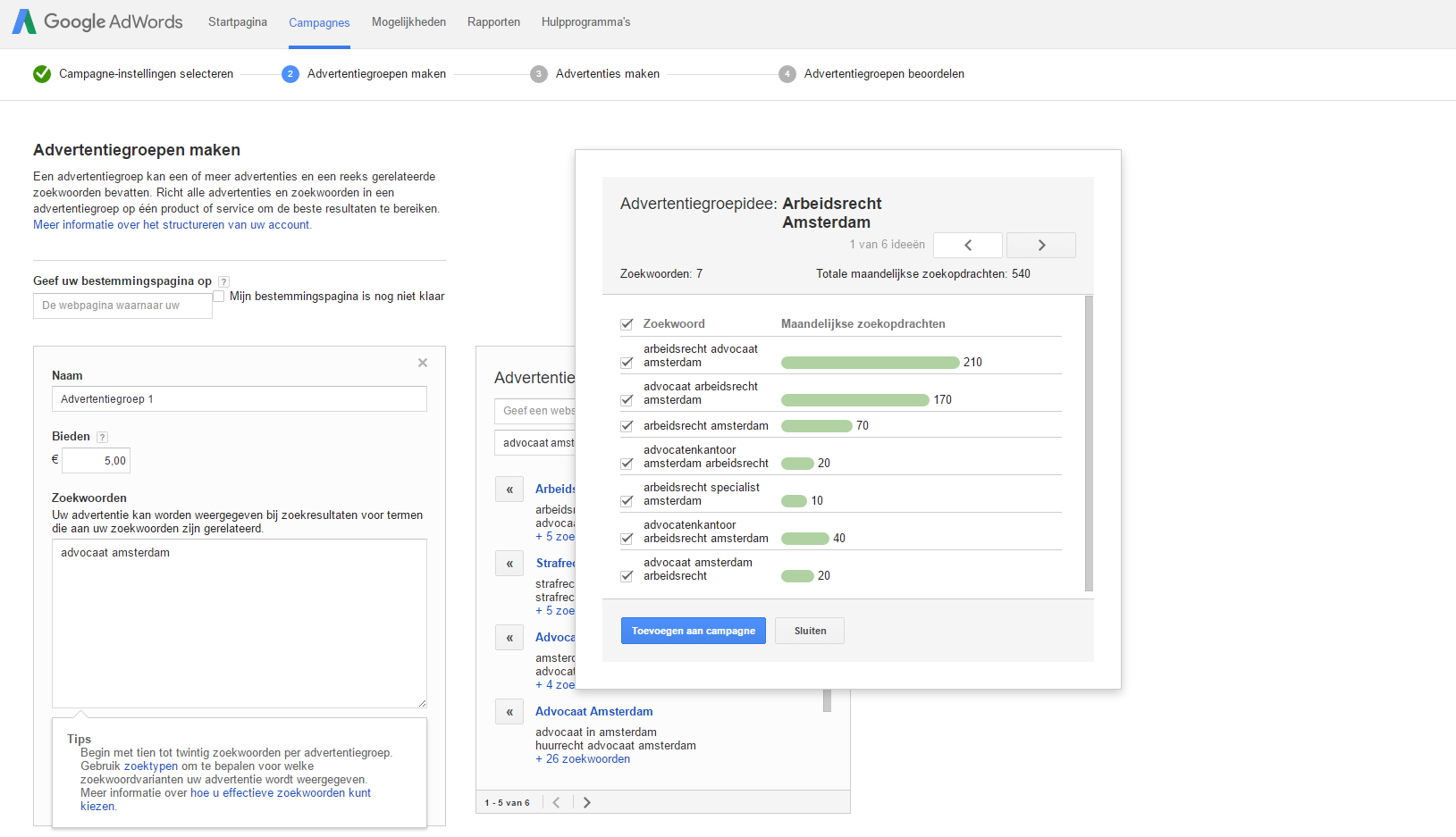Viewport: 1456px width, 837px height.
Task: Click search volume bar showing 70
Action: [817, 426]
